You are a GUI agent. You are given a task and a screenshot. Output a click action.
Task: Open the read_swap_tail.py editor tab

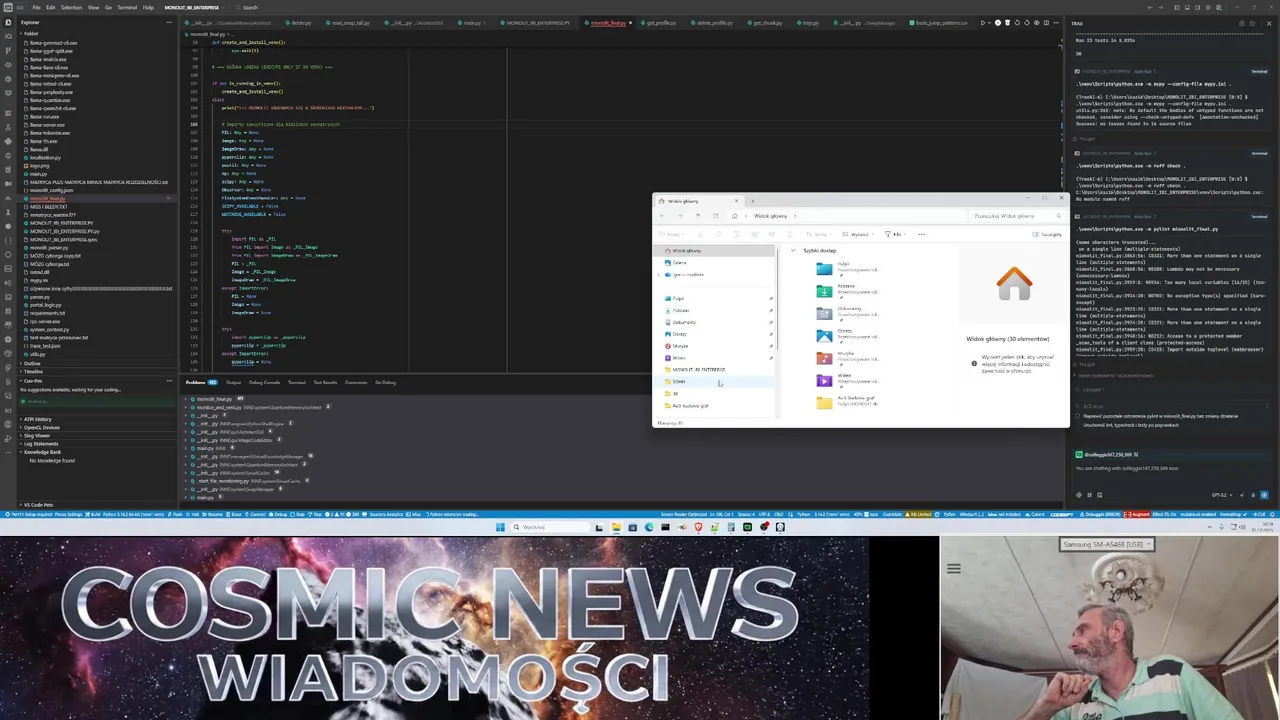point(350,22)
